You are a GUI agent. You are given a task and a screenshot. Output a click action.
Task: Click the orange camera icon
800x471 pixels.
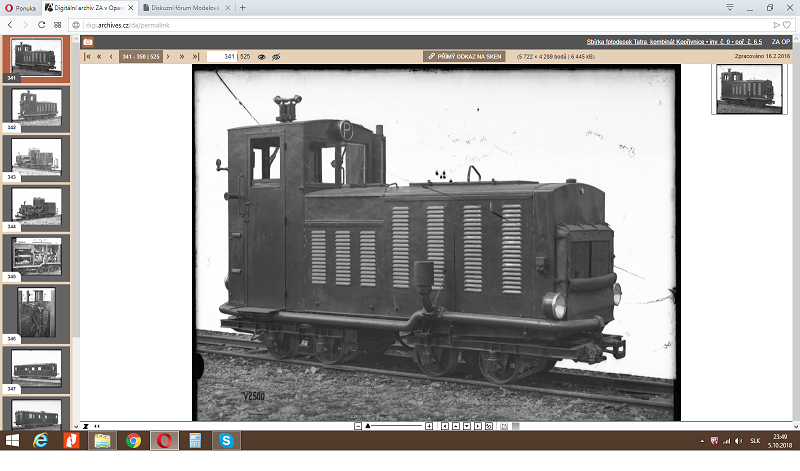87,42
